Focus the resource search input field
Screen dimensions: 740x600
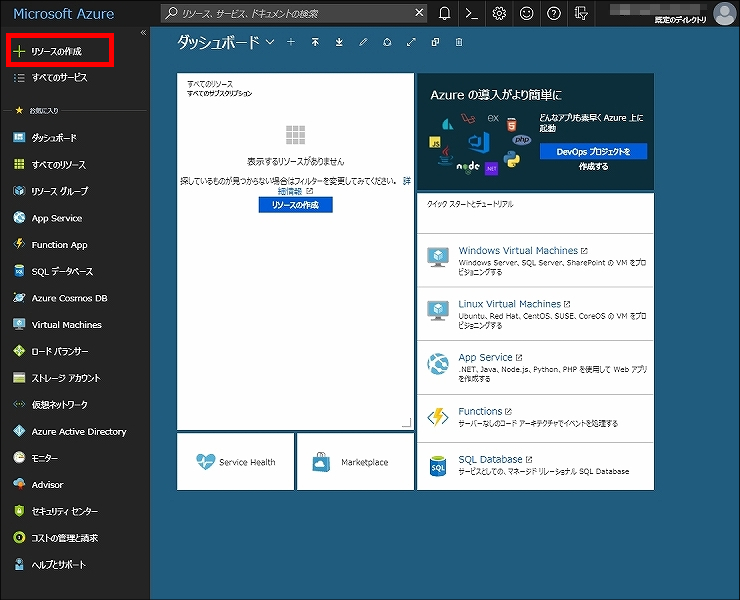tap(293, 13)
